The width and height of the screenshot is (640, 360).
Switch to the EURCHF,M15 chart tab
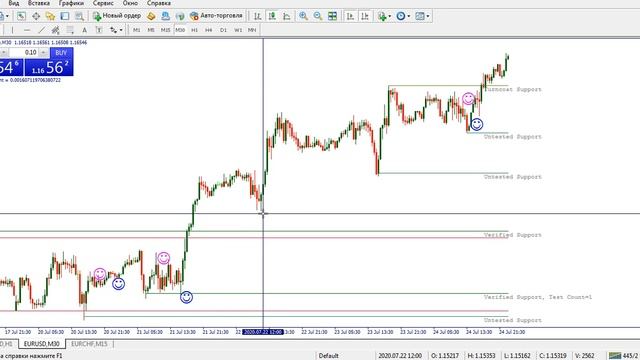click(x=89, y=344)
